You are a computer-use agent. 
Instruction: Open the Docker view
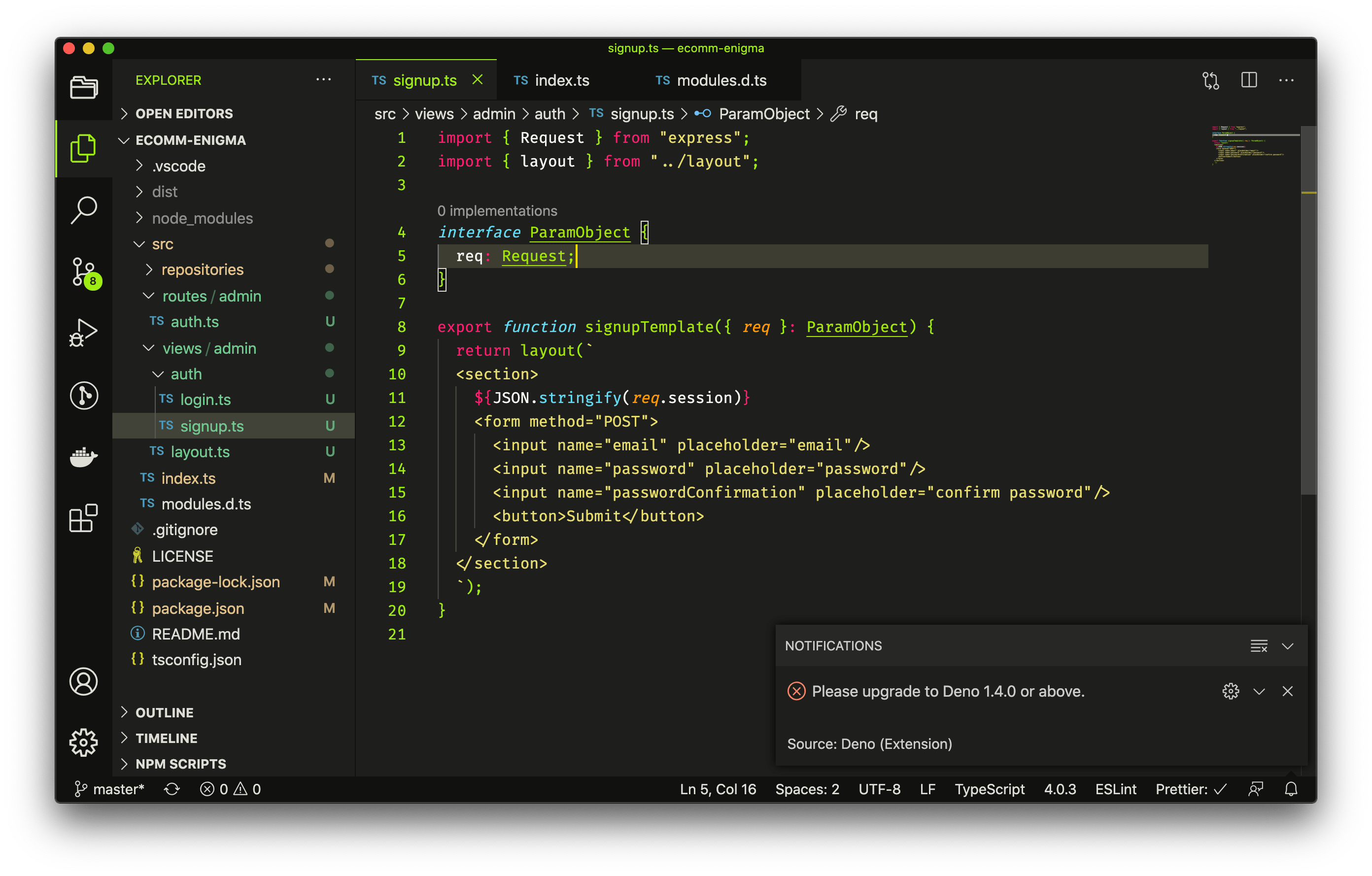(x=84, y=456)
